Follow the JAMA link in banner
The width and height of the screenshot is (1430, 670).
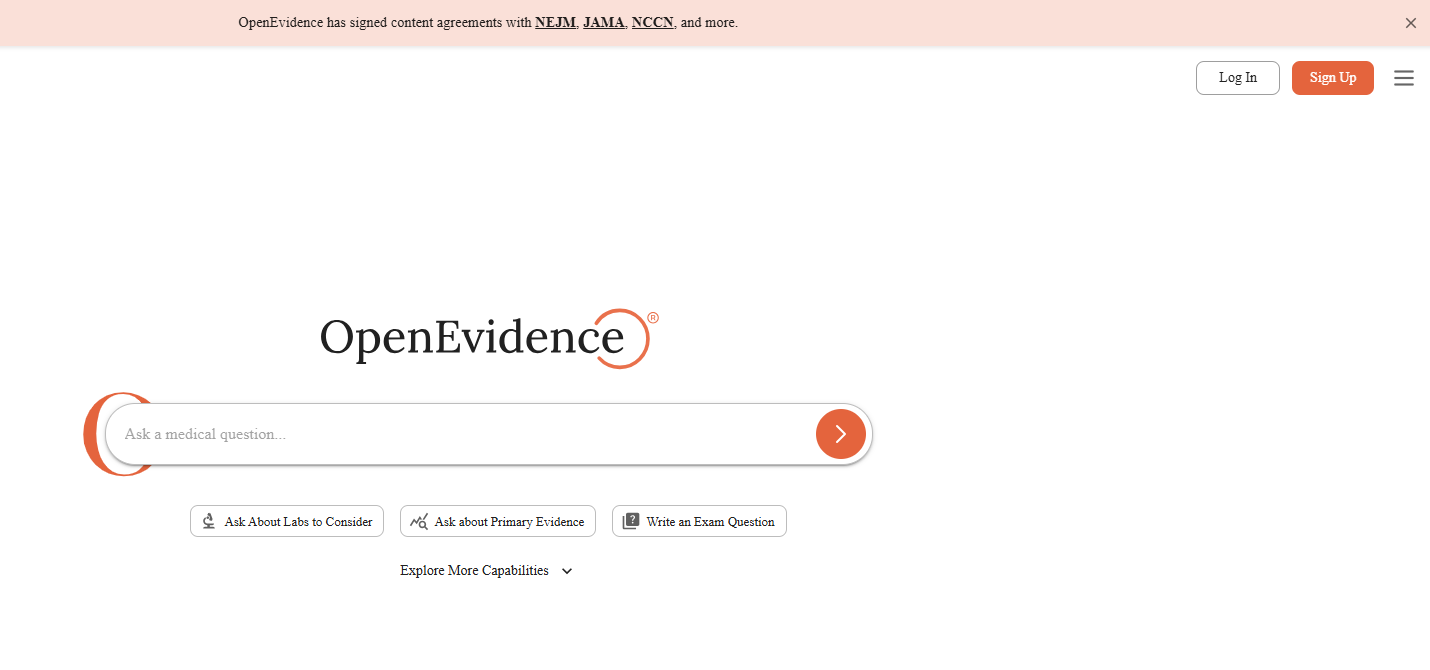click(603, 23)
